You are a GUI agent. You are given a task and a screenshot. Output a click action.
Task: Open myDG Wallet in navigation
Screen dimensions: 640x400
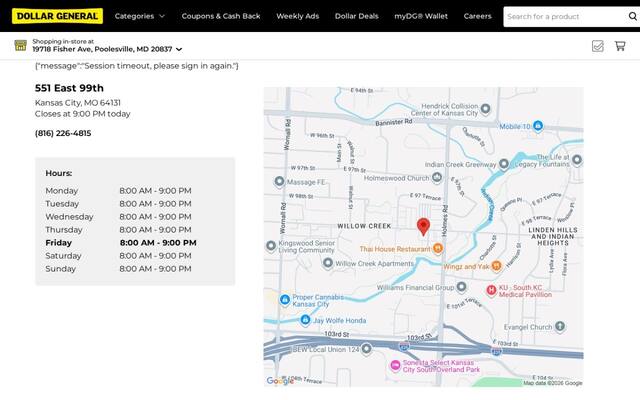pyautogui.click(x=421, y=16)
